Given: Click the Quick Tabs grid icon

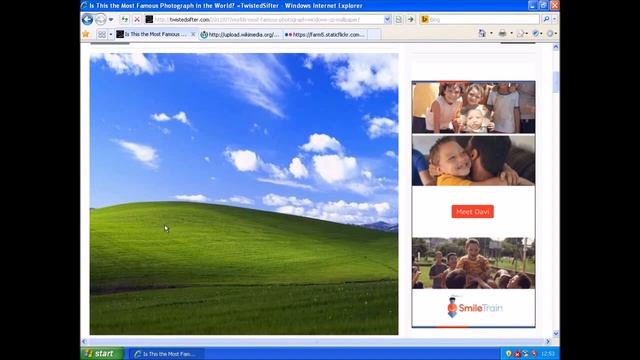Looking at the screenshot, I should [102, 35].
